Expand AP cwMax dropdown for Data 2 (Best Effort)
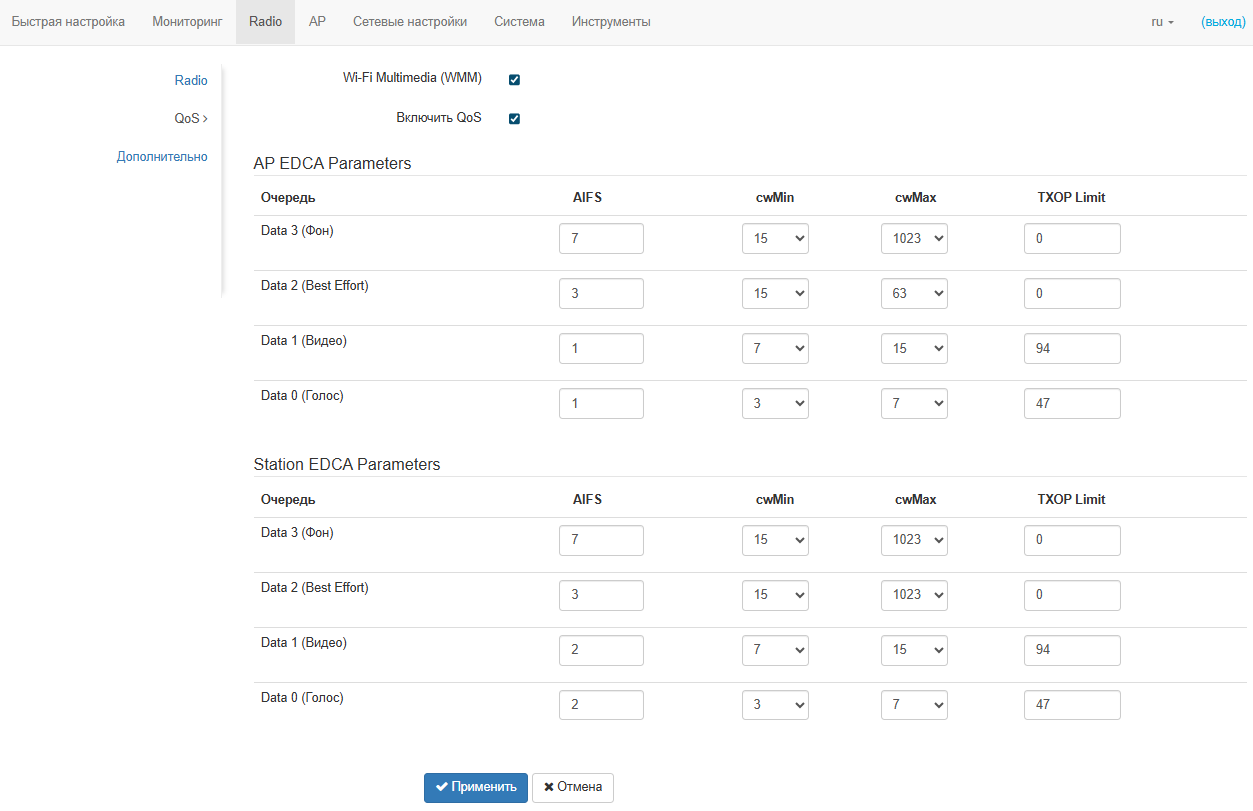Screen dimensions: 1253x811 click(x=914, y=294)
